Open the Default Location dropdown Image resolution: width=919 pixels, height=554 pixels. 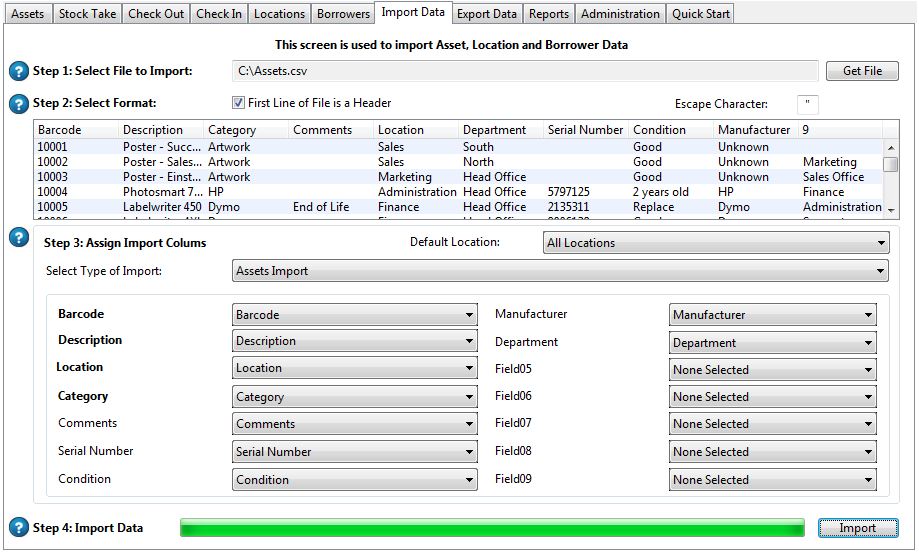click(x=716, y=243)
